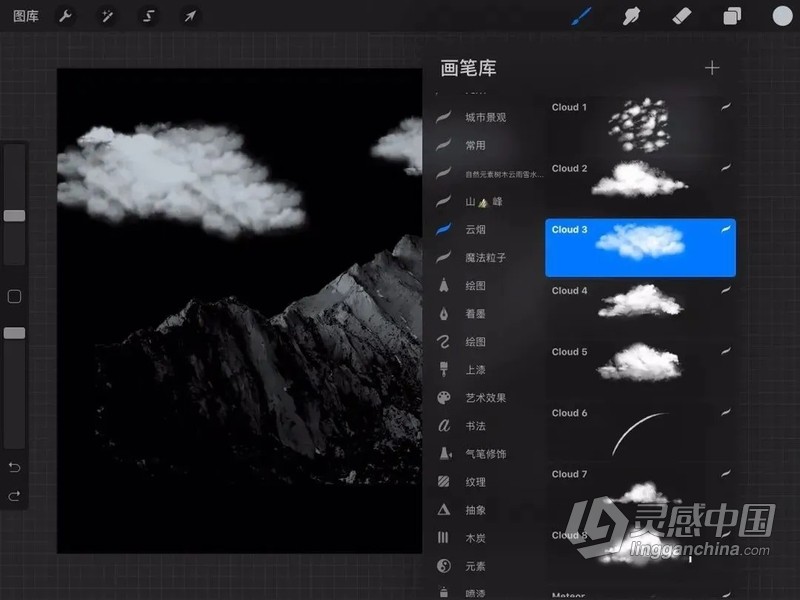The width and height of the screenshot is (800, 600).
Task: Open the Actions wrench menu
Action: point(66,16)
